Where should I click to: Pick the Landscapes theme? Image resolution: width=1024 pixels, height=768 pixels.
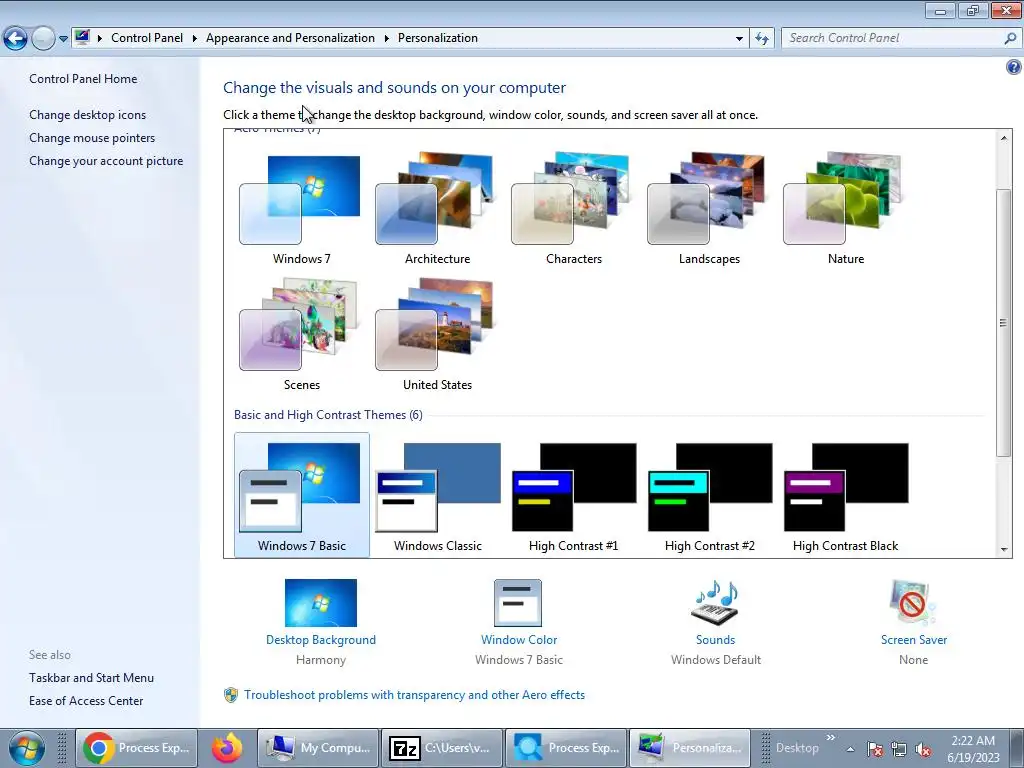pyautogui.click(x=709, y=208)
